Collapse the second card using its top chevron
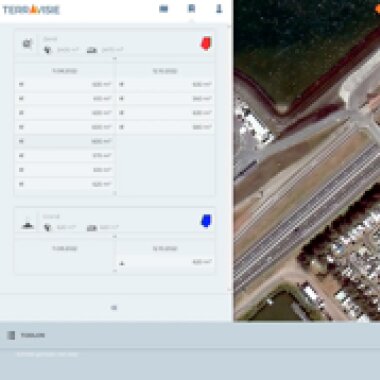Screen dimensions: 380x380 (115, 236)
